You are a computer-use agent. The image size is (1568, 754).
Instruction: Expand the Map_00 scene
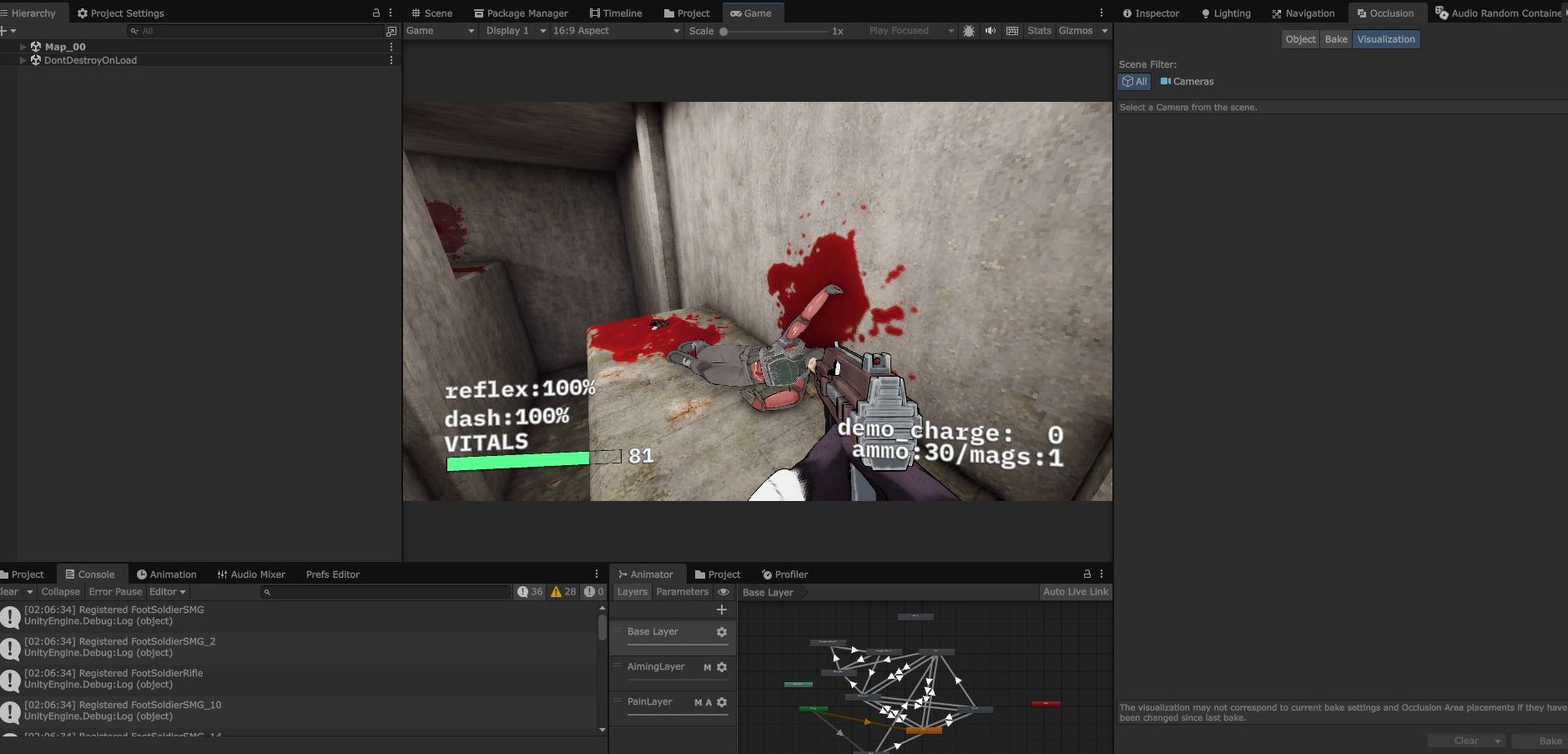[x=23, y=47]
